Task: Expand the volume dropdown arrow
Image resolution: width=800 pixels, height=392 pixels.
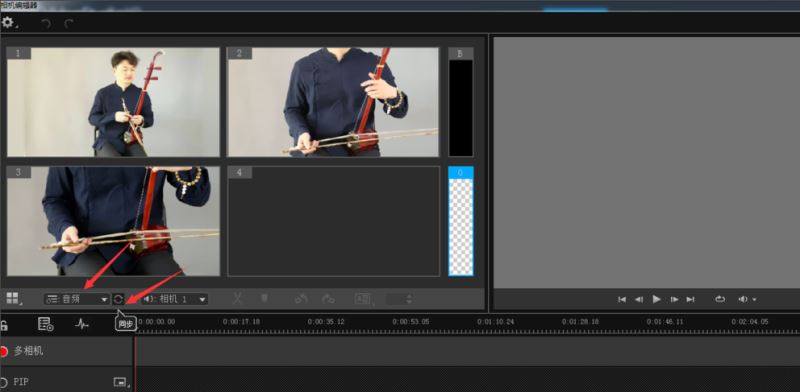Action: click(754, 300)
